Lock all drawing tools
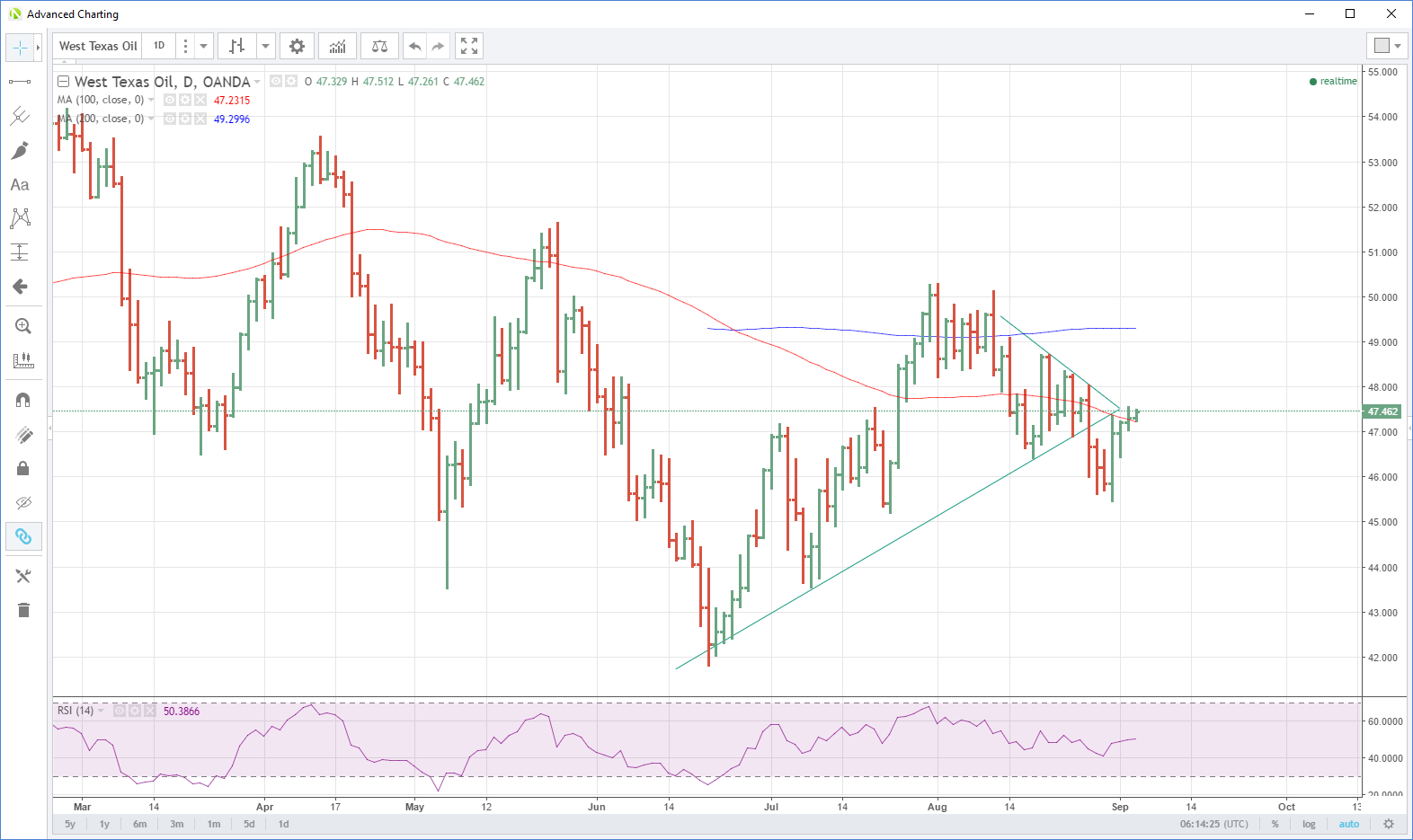The height and width of the screenshot is (840, 1413). [23, 468]
